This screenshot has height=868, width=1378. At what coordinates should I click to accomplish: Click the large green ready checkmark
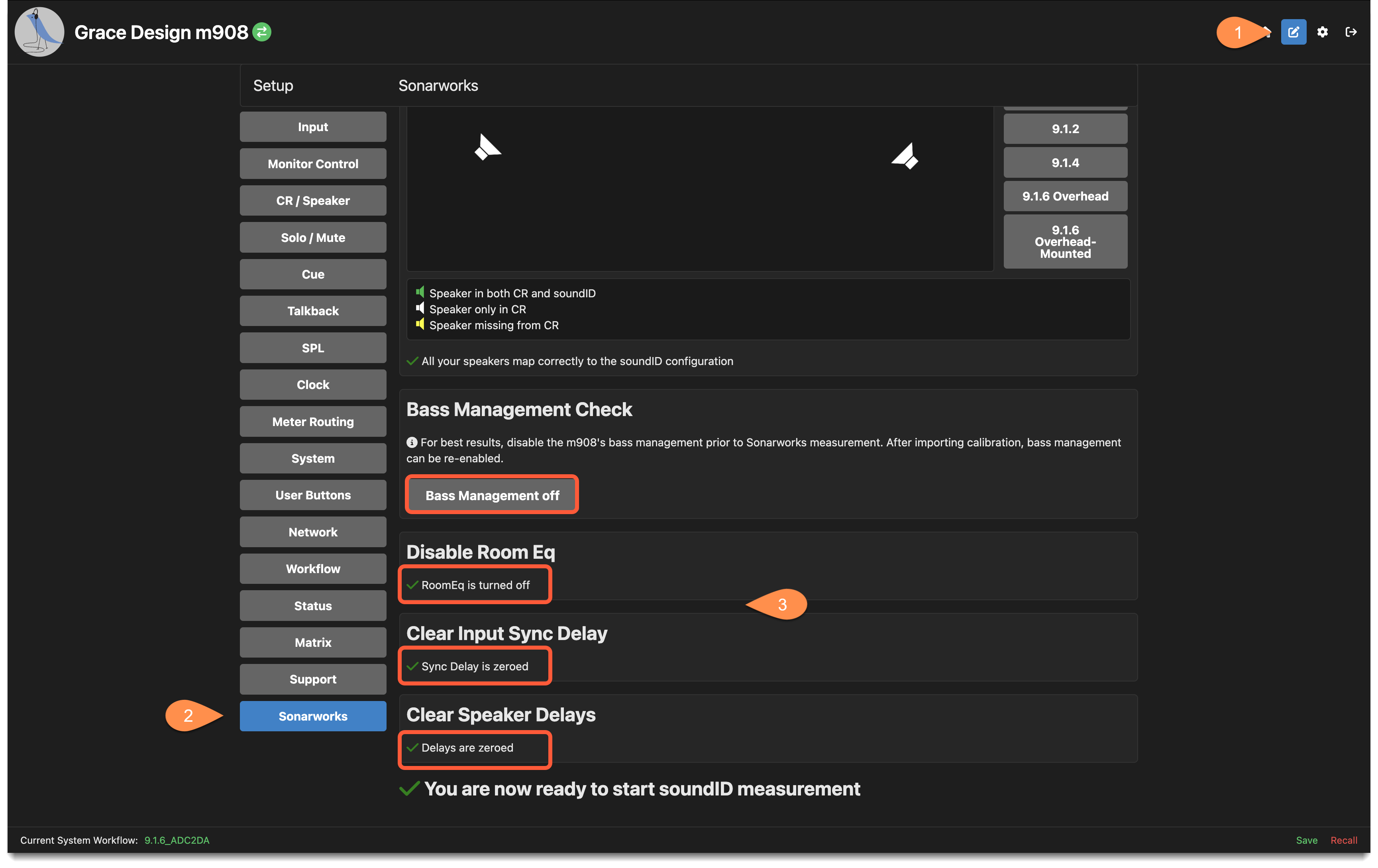tap(410, 788)
